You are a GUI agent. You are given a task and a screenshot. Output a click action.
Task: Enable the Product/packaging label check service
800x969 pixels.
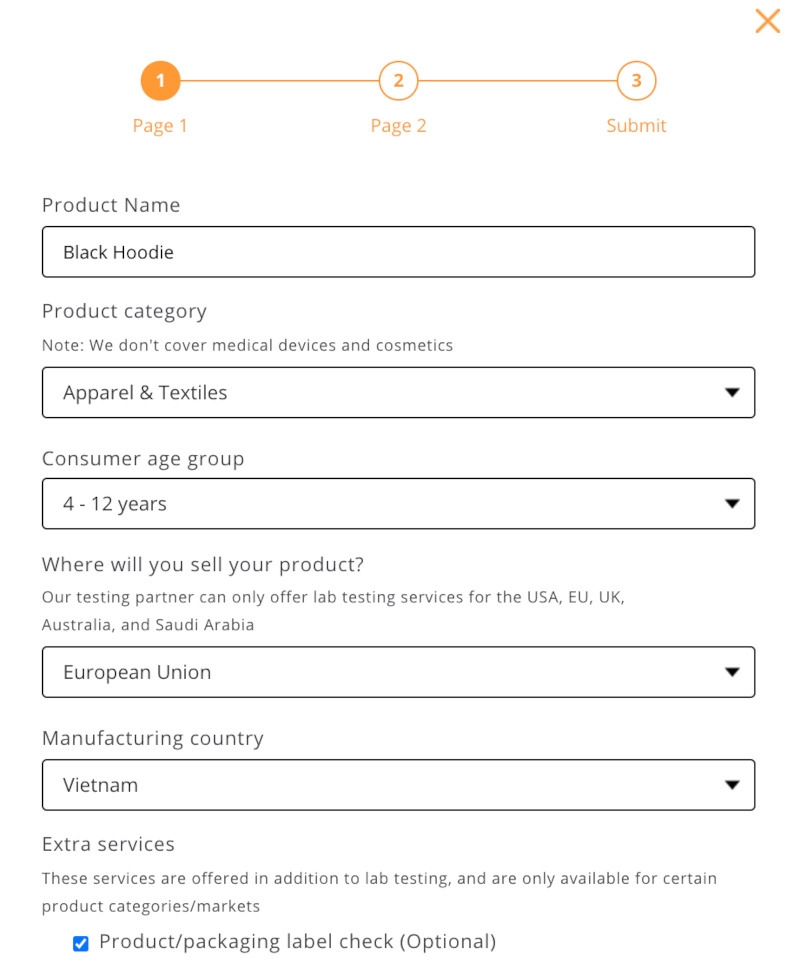point(79,941)
